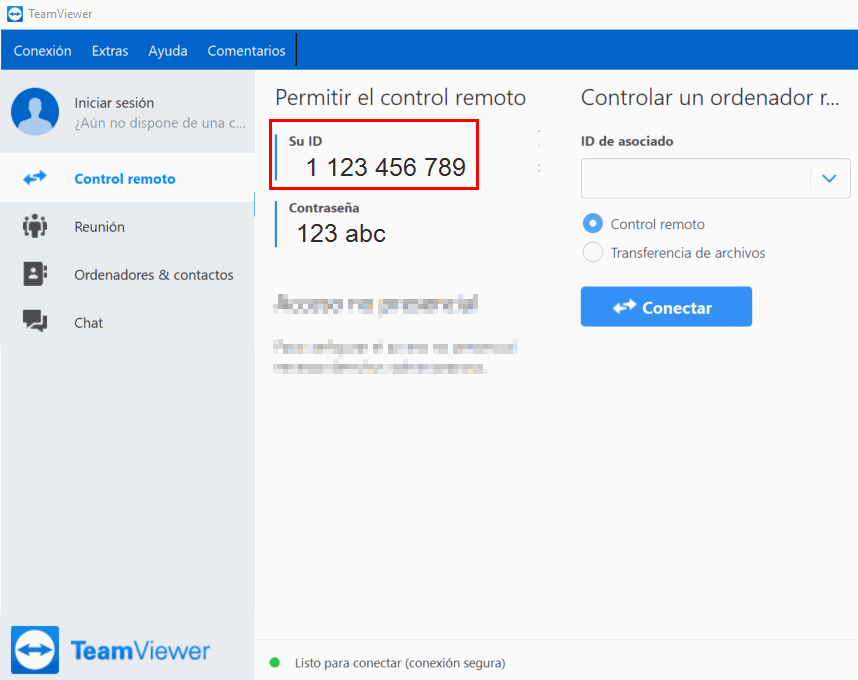The height and width of the screenshot is (680, 858).
Task: Click the Chat bubbles icon
Action: tap(35, 321)
